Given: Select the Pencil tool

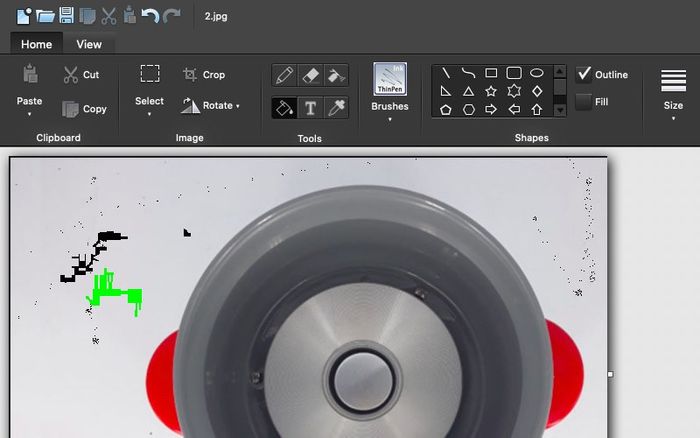Looking at the screenshot, I should click(284, 75).
